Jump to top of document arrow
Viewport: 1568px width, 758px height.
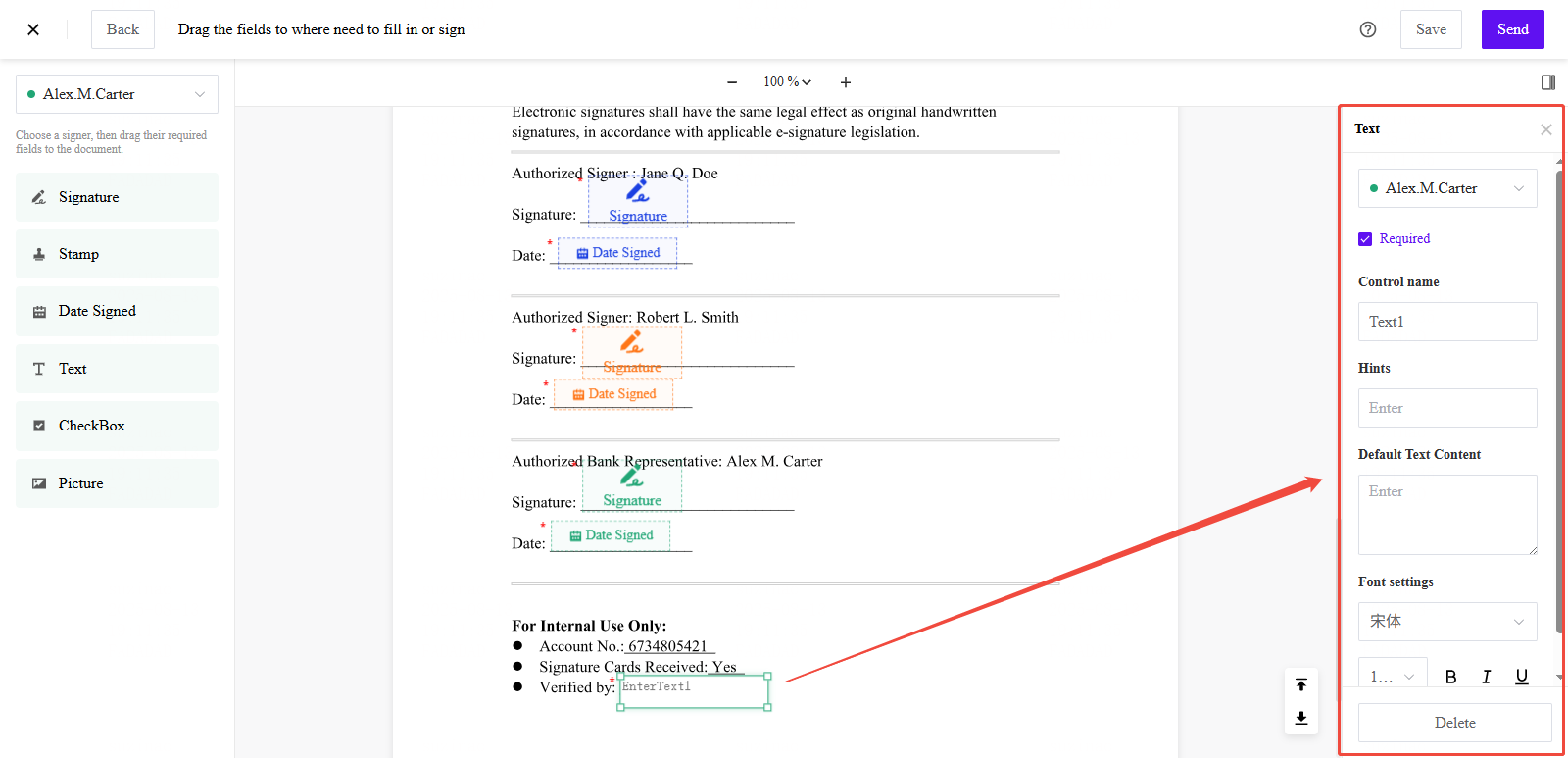pyautogui.click(x=1301, y=684)
